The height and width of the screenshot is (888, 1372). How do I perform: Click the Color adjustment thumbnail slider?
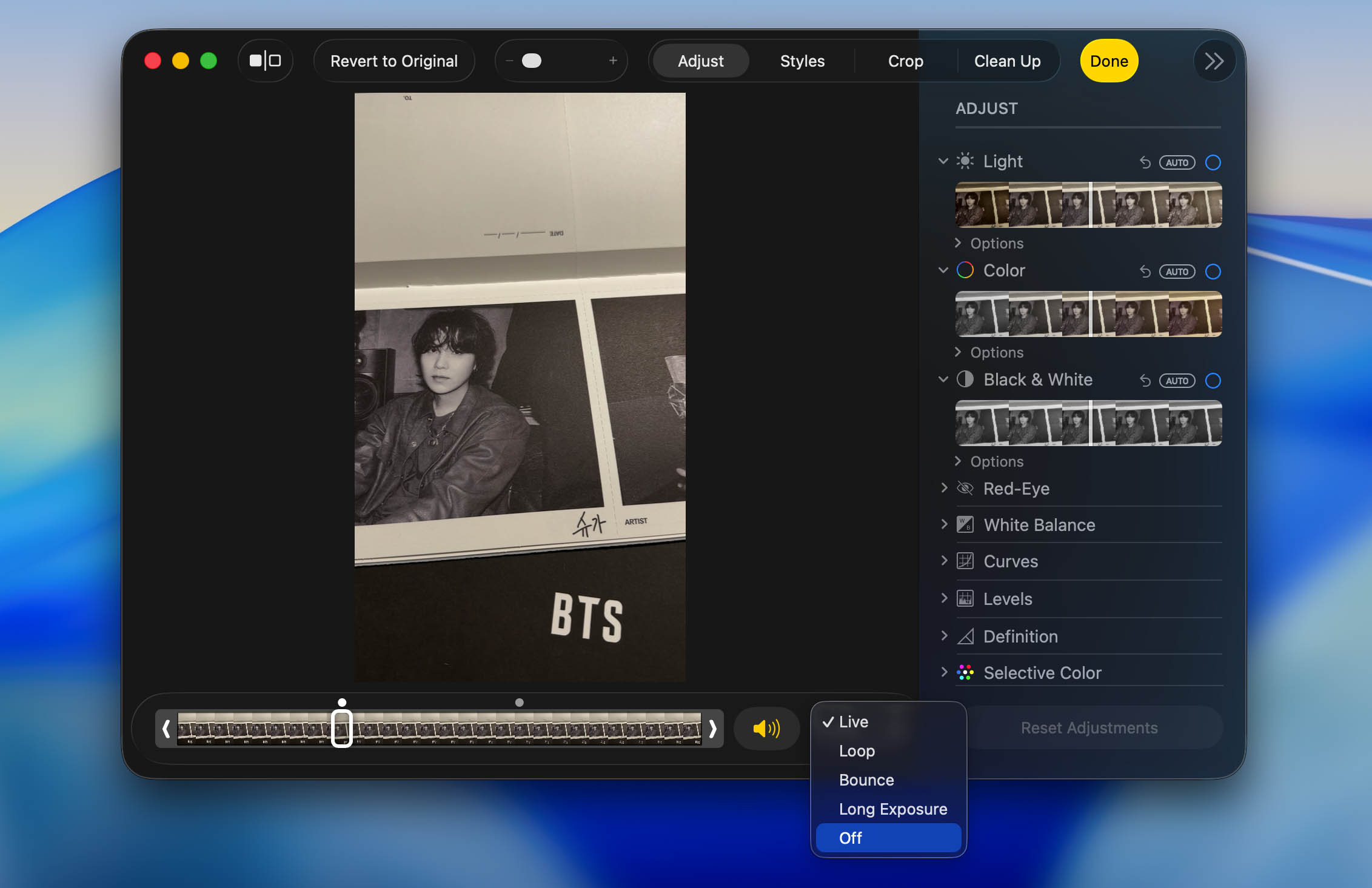click(x=1089, y=314)
